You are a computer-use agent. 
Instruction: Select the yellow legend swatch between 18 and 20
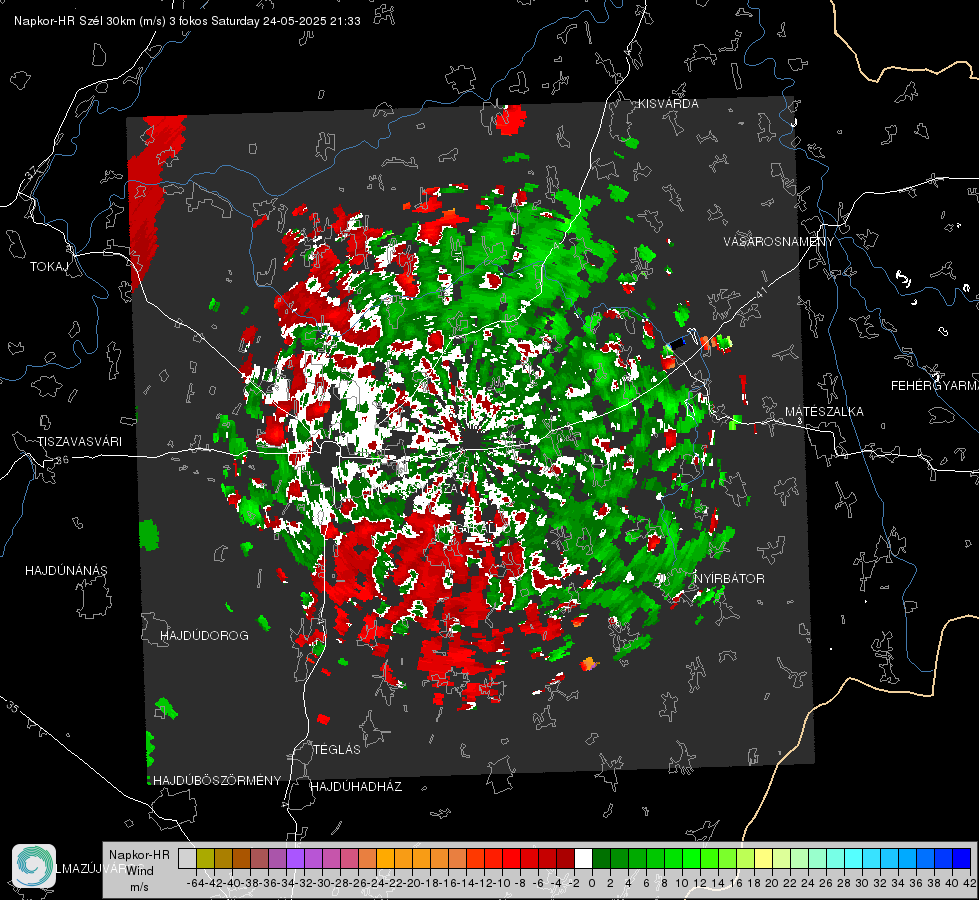(x=764, y=859)
